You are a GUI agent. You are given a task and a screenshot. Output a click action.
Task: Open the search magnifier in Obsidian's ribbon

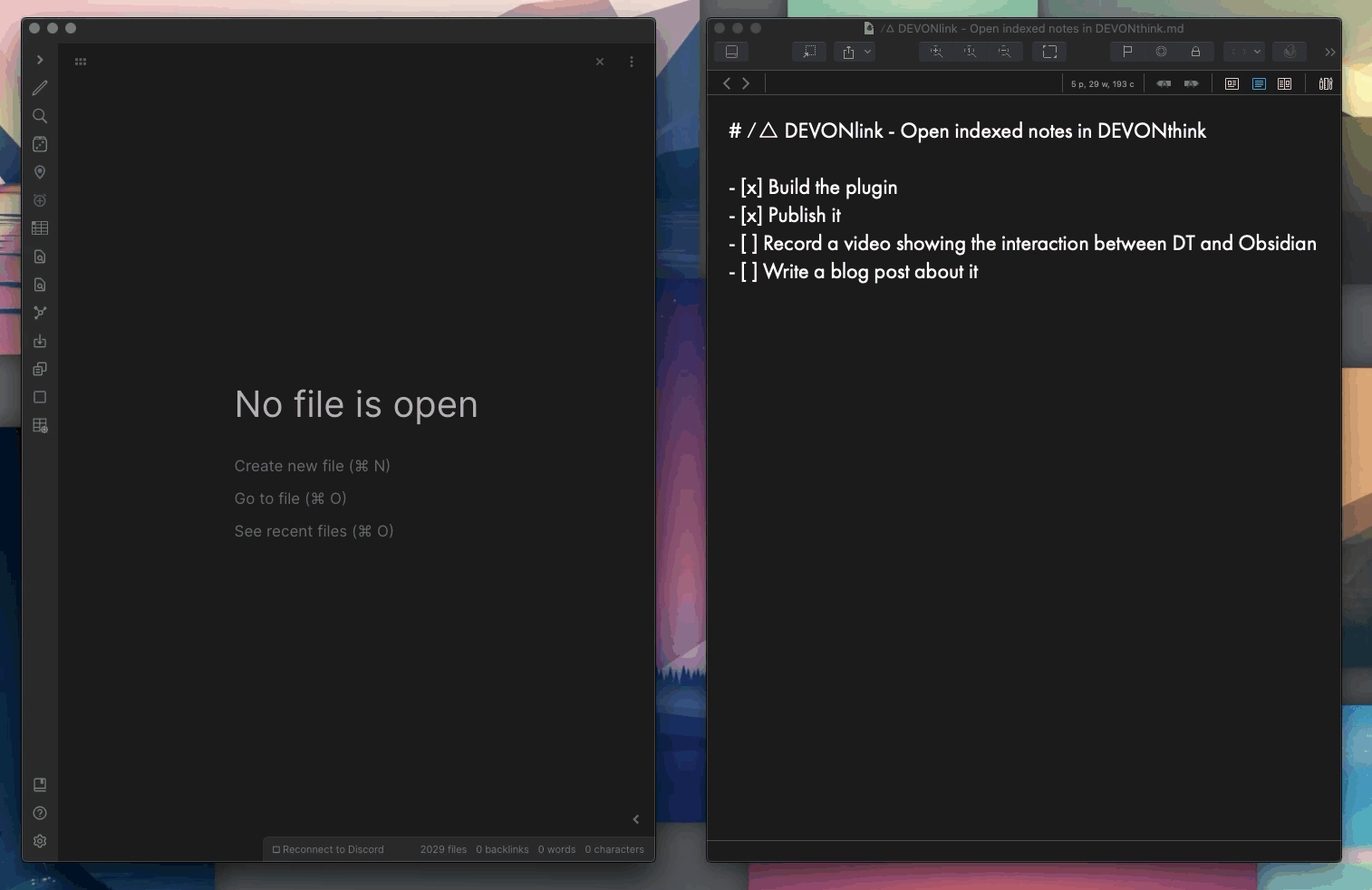[x=40, y=116]
